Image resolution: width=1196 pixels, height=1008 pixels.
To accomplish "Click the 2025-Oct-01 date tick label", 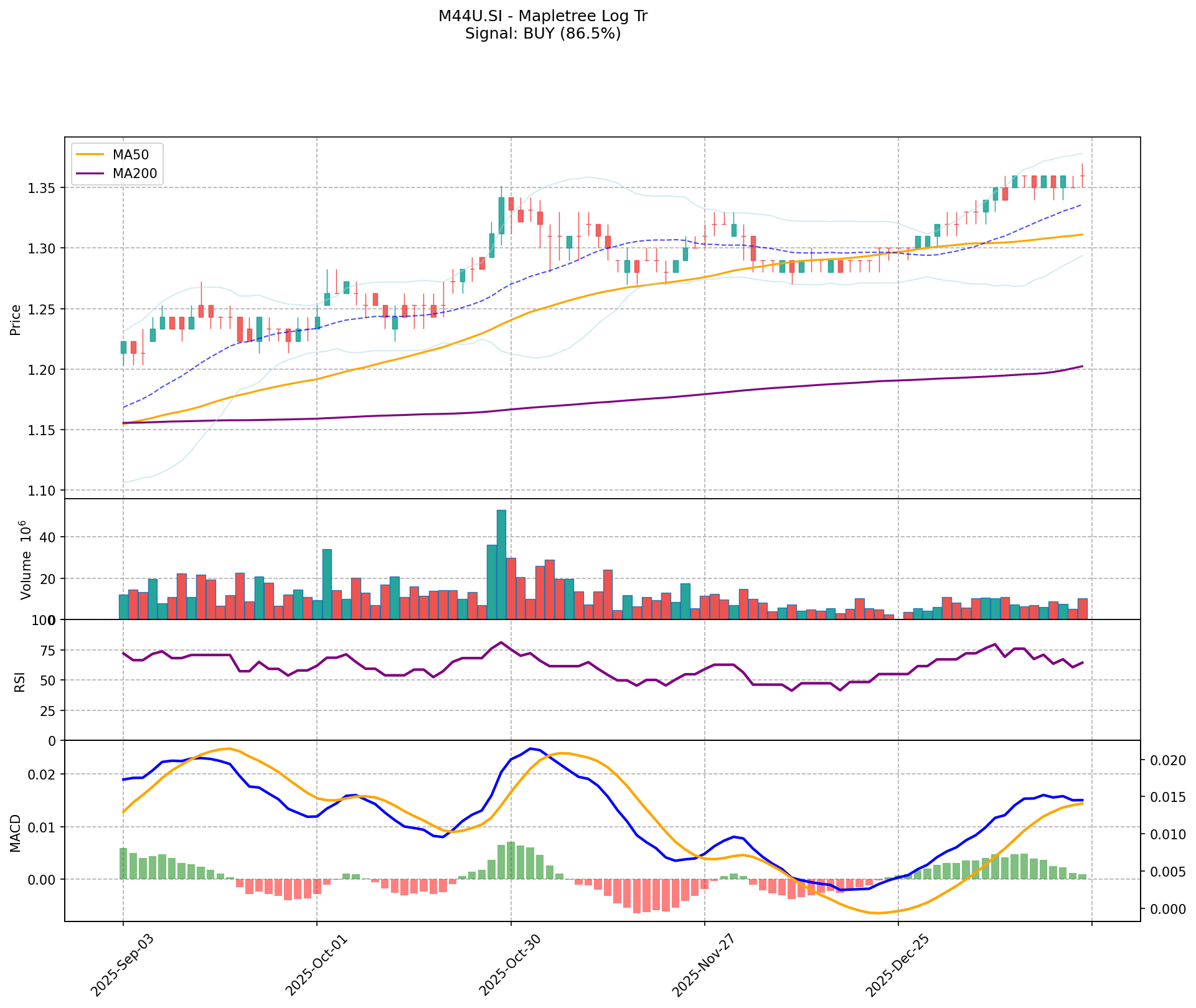I will [316, 964].
